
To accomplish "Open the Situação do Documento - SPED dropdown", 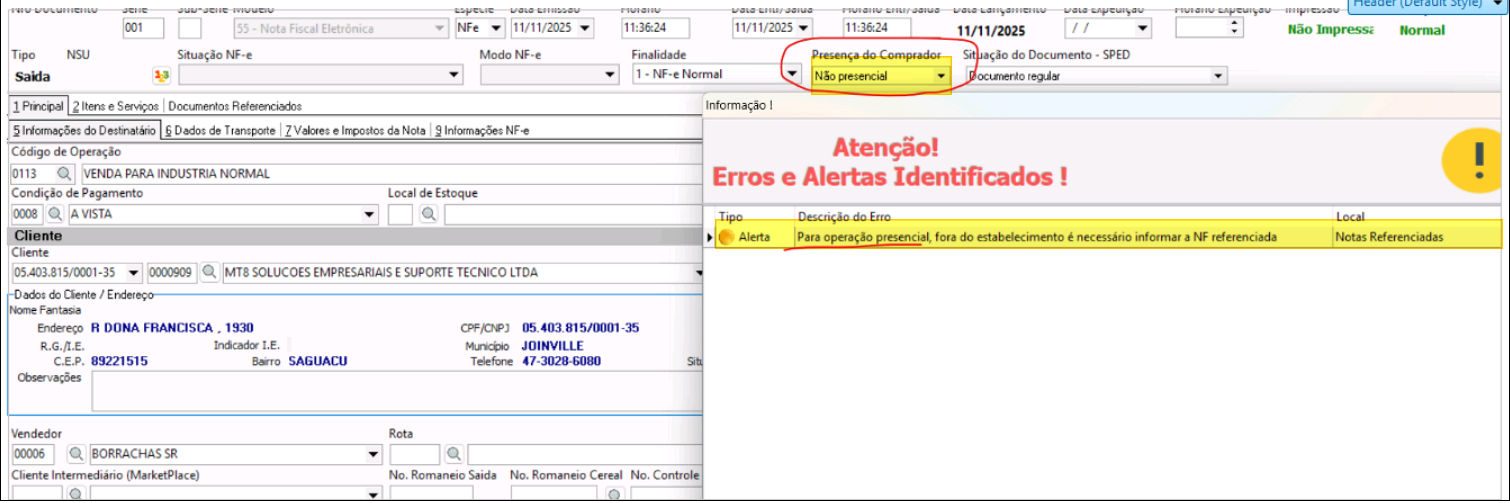I will point(1217,76).
